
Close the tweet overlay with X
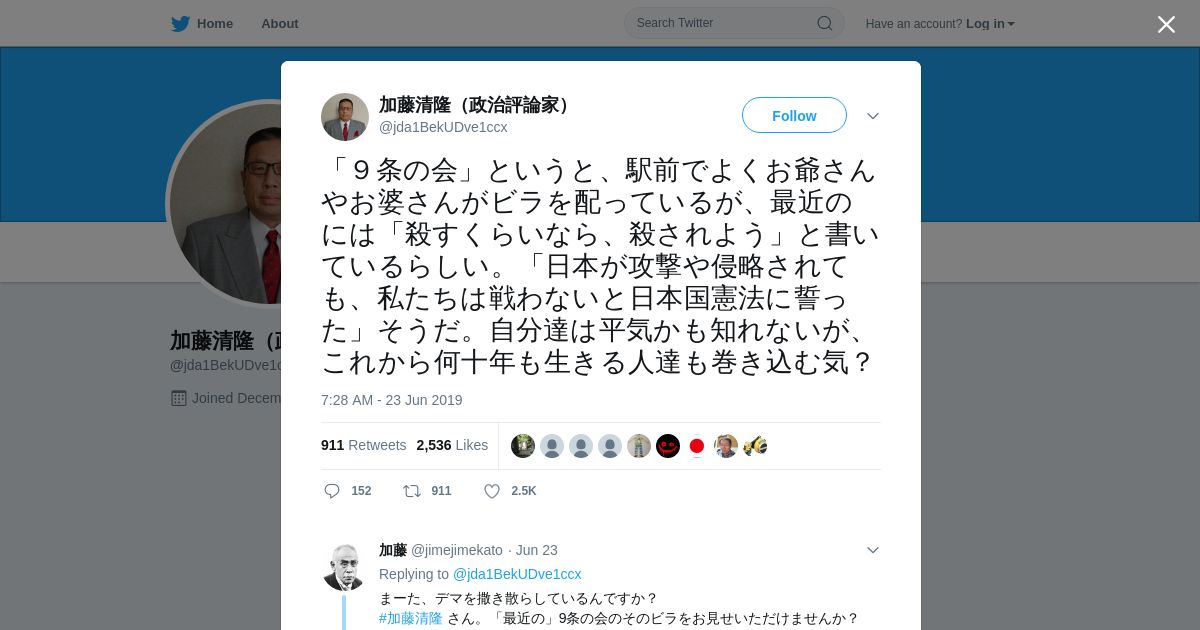click(x=1166, y=24)
